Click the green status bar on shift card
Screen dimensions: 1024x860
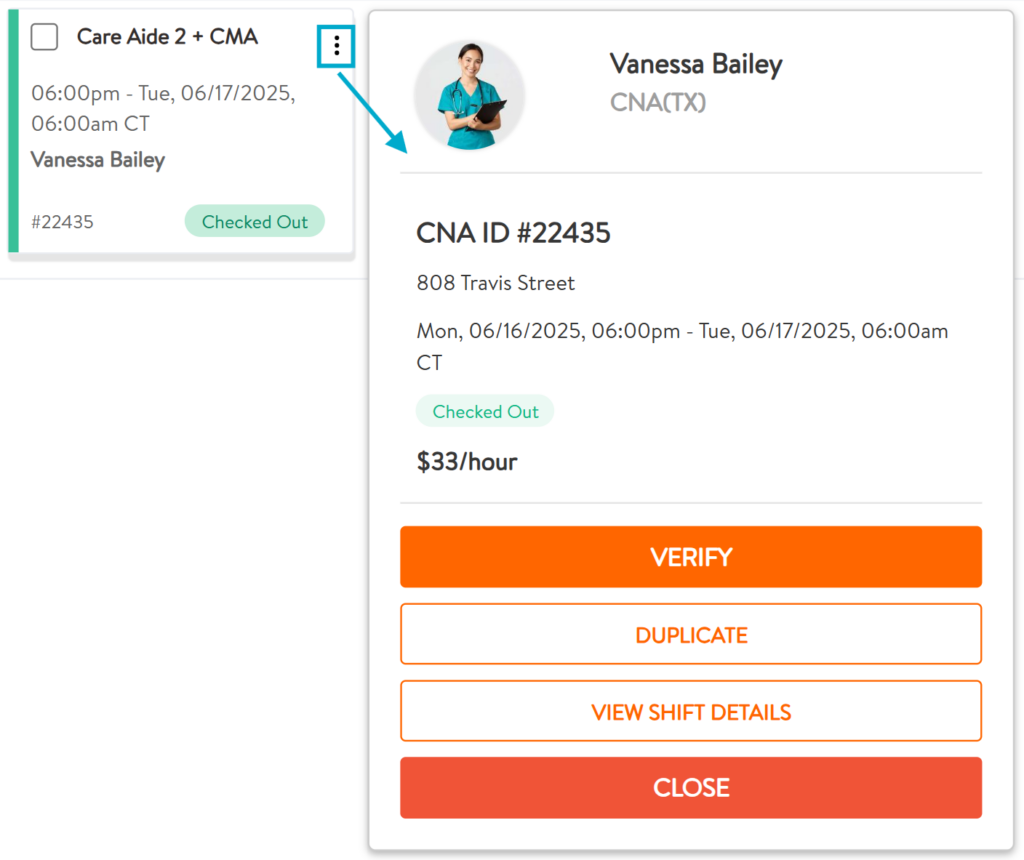point(13,131)
